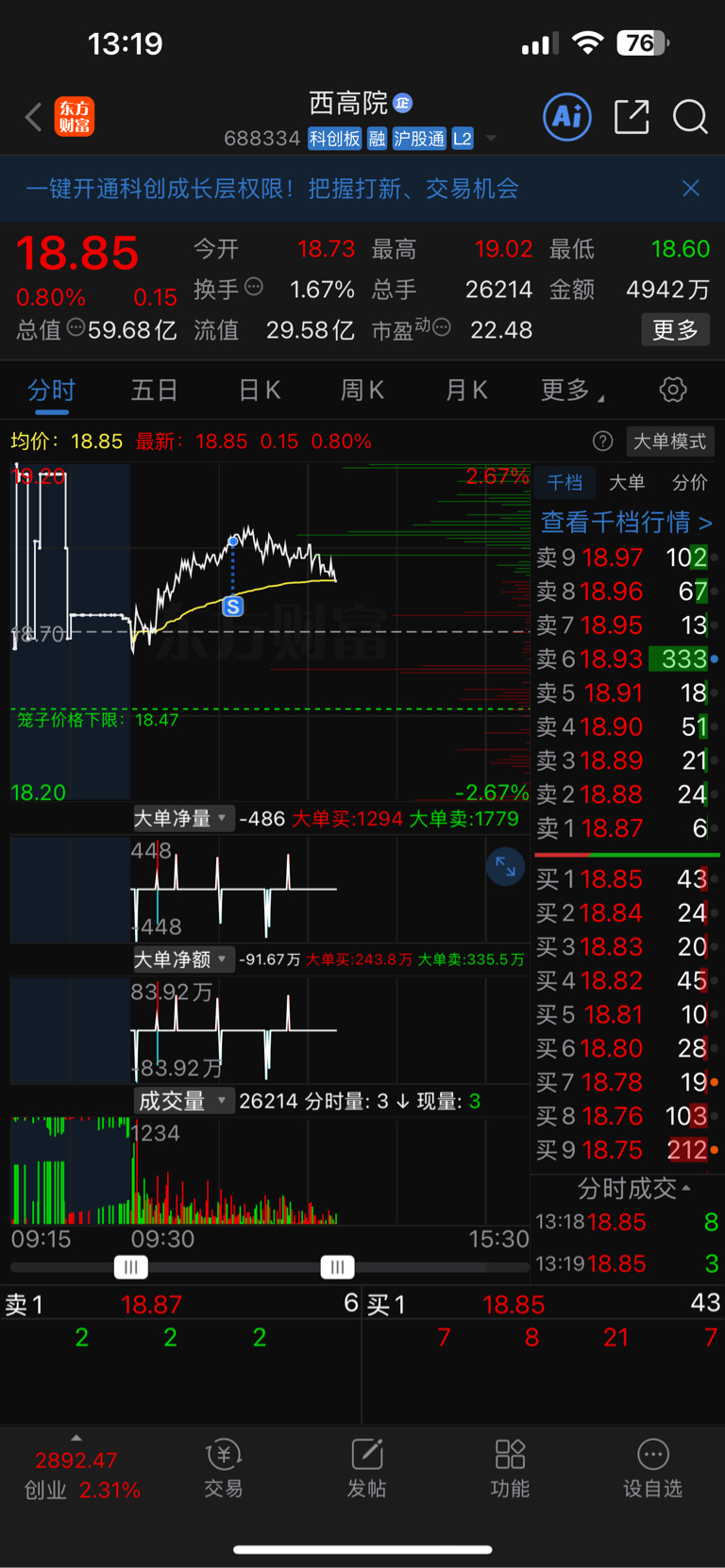Tap info icon next to 市盈
This screenshot has height=1568, width=725.
click(x=441, y=327)
